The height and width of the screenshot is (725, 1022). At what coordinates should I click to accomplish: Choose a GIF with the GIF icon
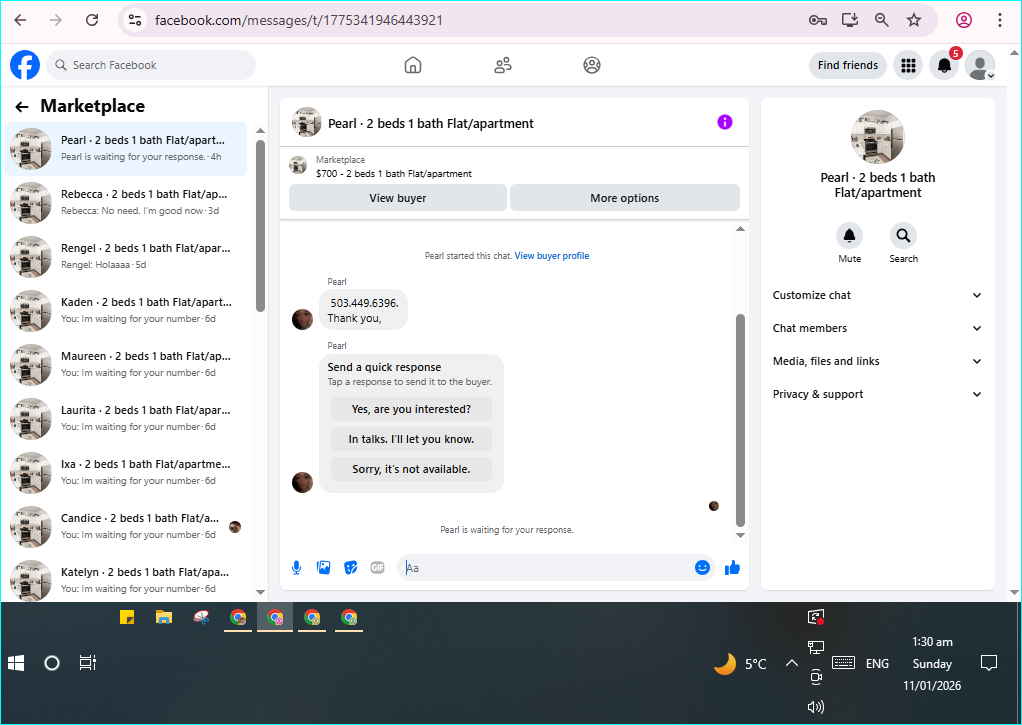[x=377, y=567]
